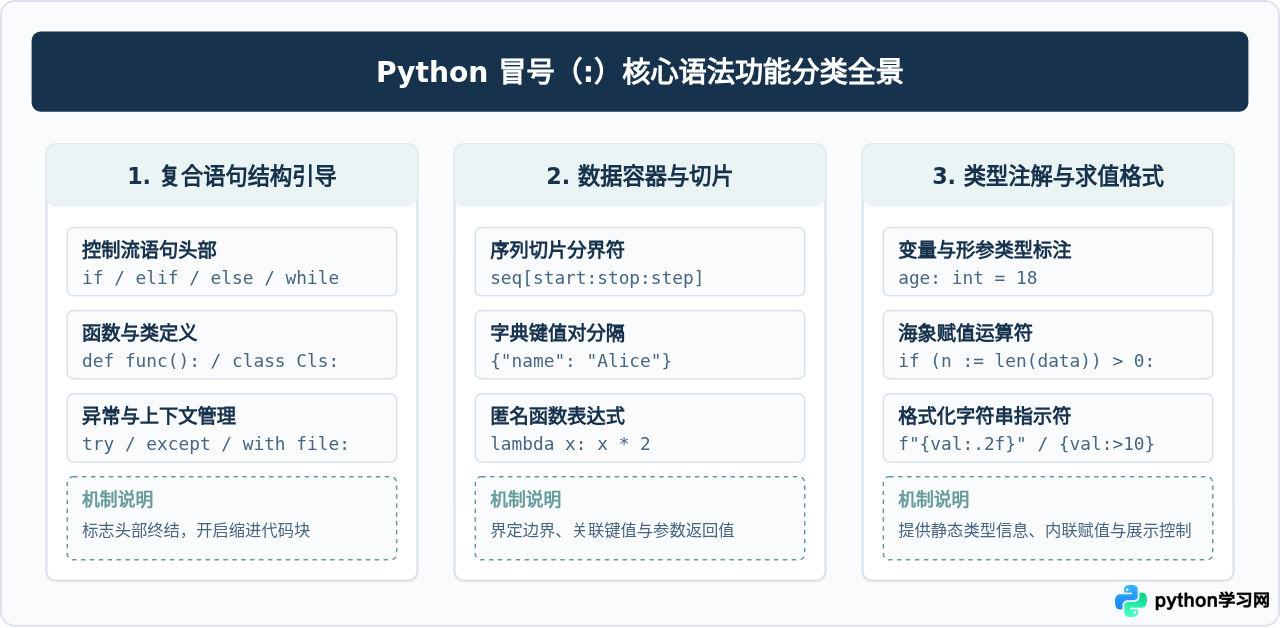Click '机制说明' under 类型注解与求值格式
The height and width of the screenshot is (628, 1280).
pyautogui.click(x=933, y=500)
